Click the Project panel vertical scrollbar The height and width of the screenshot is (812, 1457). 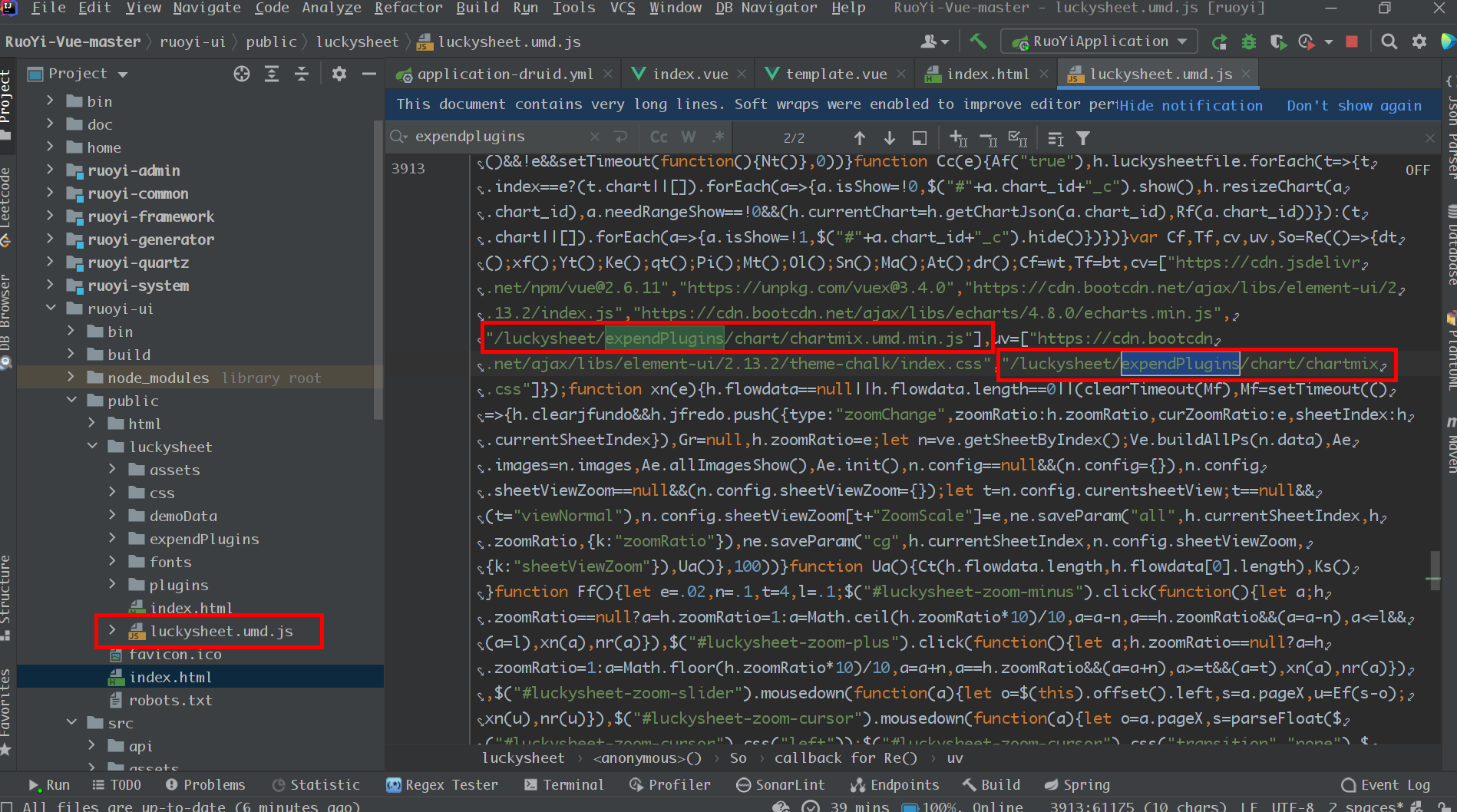click(x=378, y=269)
